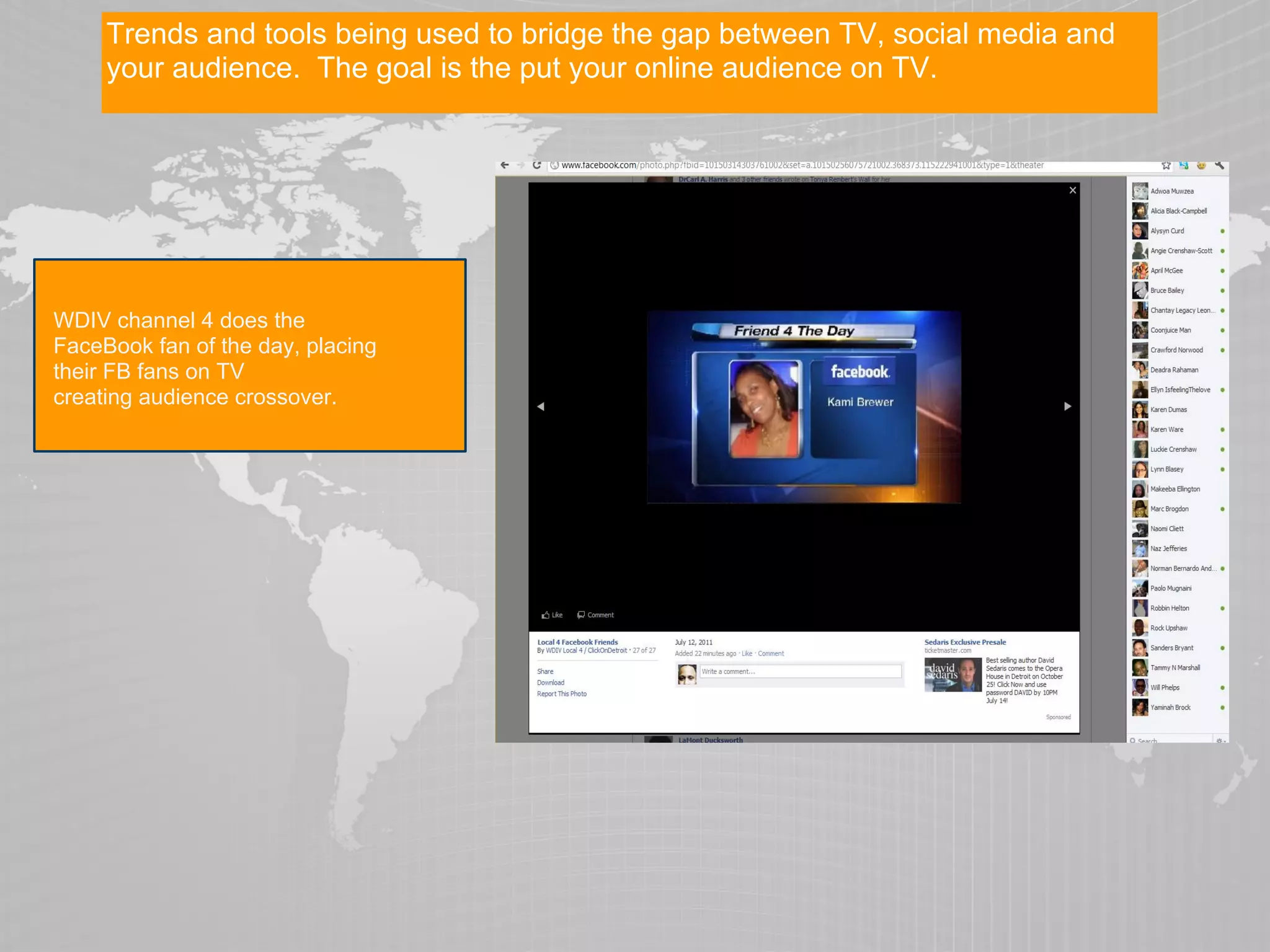This screenshot has height=952, width=1270.
Task: Open chat with Crawford Norwood
Action: pyautogui.click(x=1177, y=350)
